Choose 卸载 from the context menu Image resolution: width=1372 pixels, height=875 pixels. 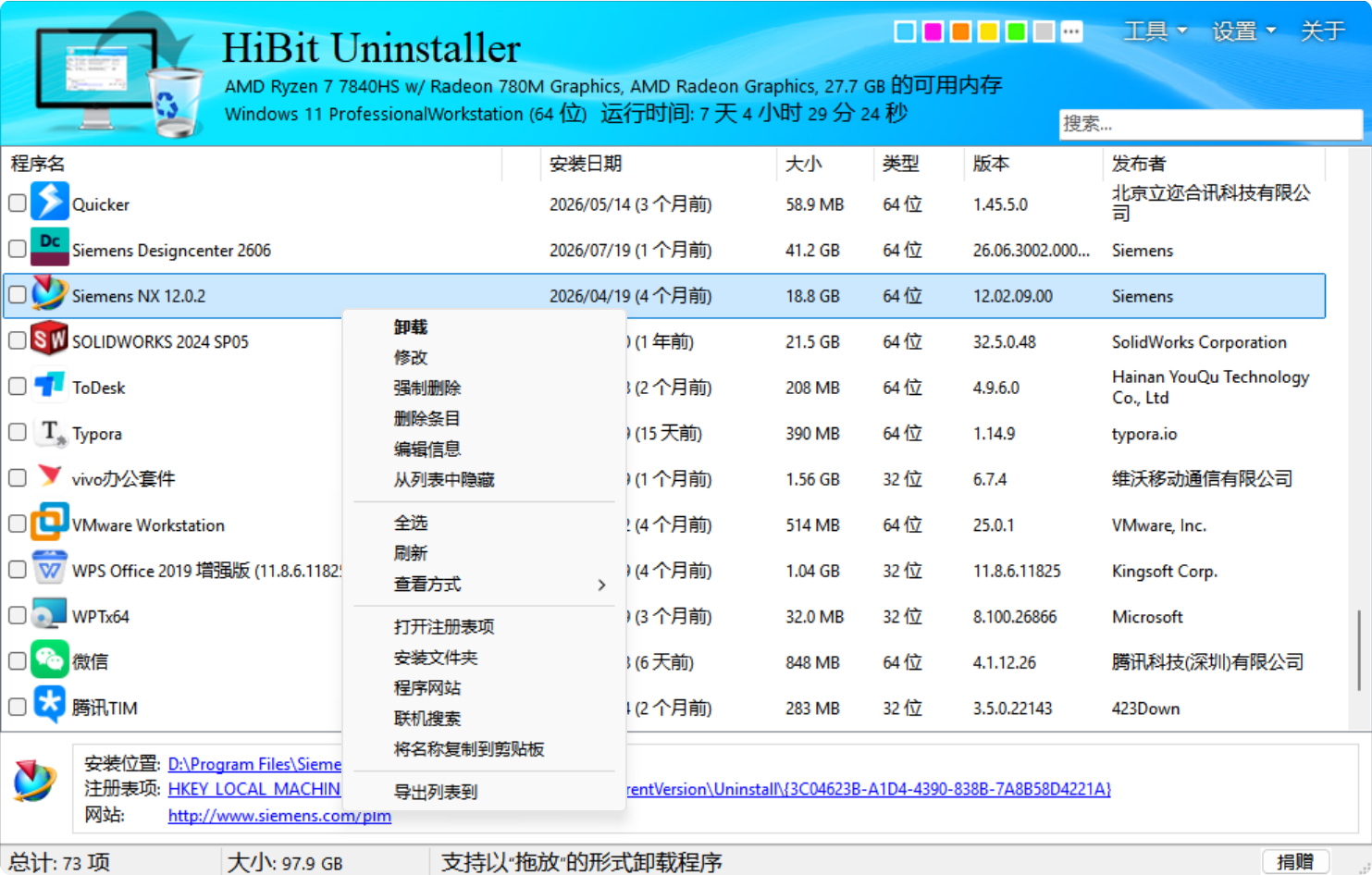coord(484,327)
